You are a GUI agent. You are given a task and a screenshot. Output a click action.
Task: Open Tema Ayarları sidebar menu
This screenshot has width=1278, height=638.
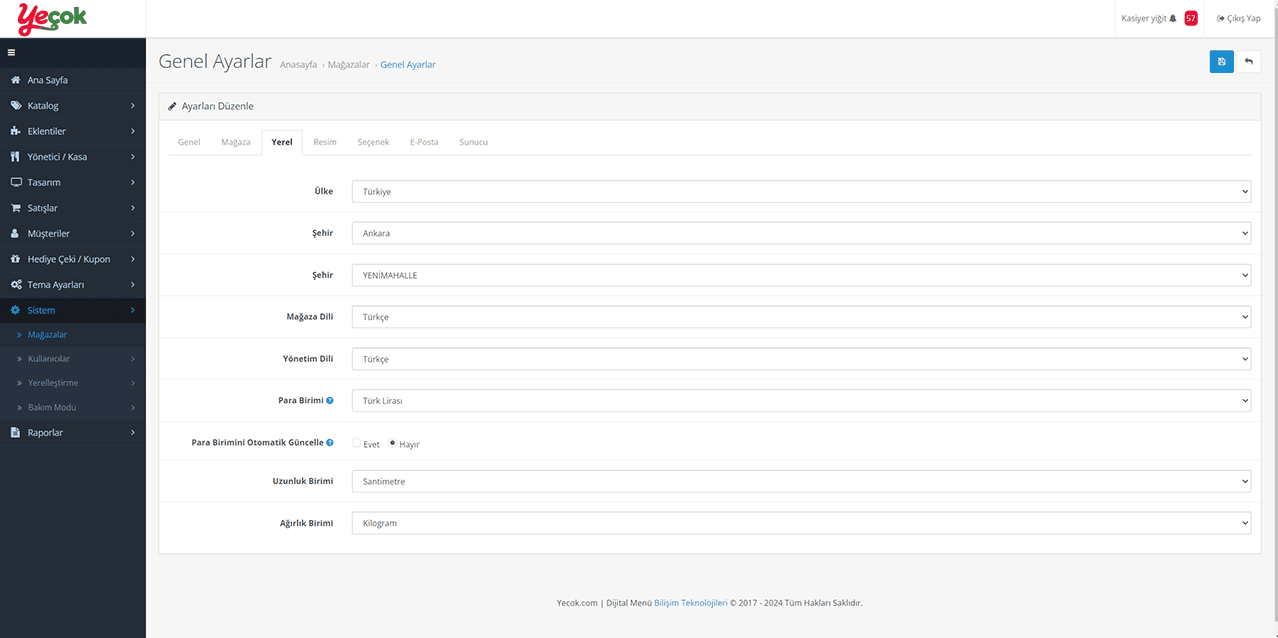coord(72,285)
